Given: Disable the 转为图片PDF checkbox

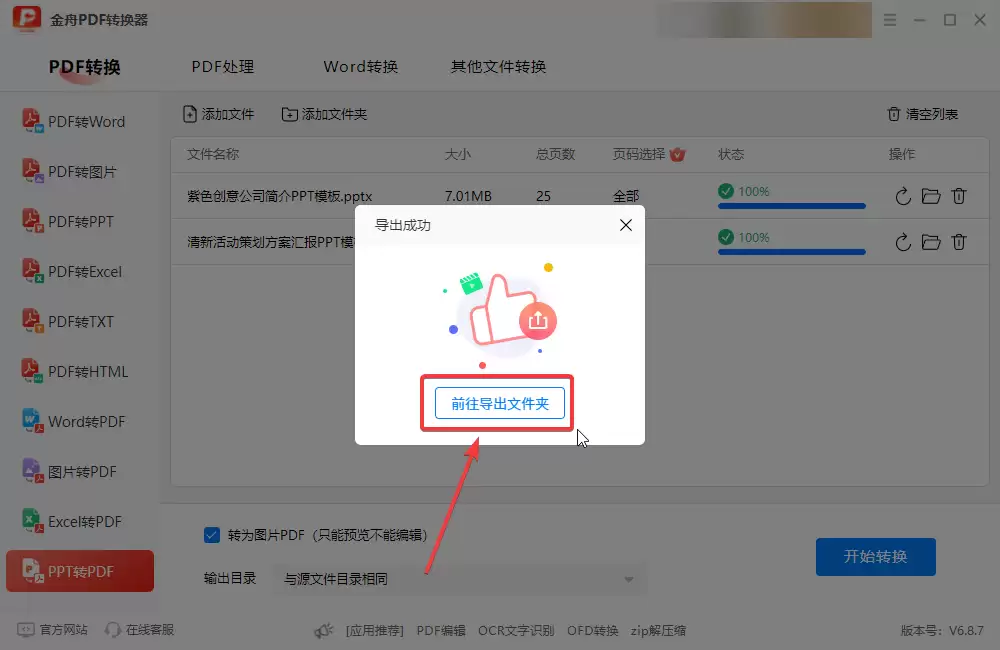Looking at the screenshot, I should pos(211,535).
